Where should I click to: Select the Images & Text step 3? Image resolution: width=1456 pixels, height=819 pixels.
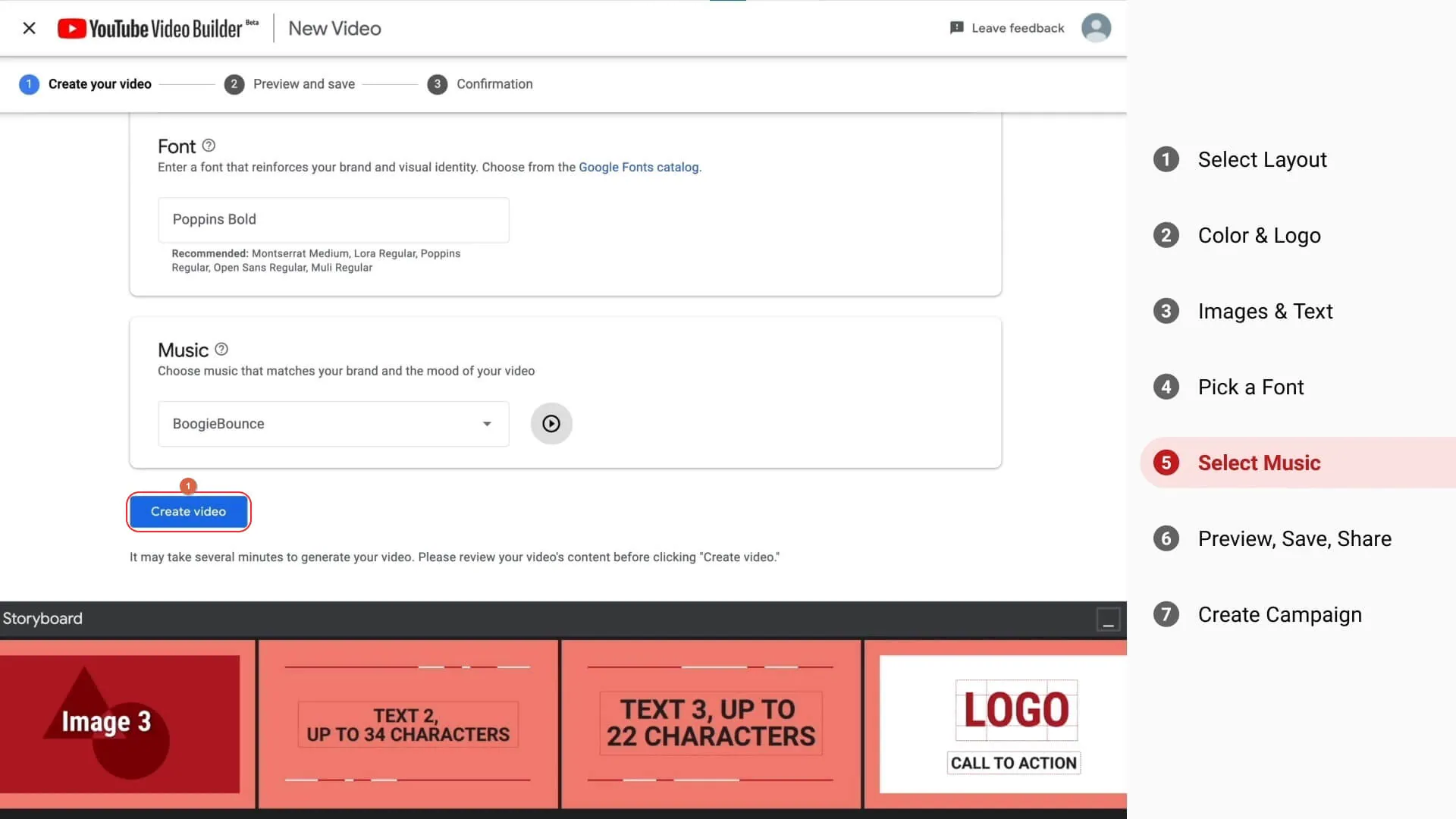[1265, 310]
